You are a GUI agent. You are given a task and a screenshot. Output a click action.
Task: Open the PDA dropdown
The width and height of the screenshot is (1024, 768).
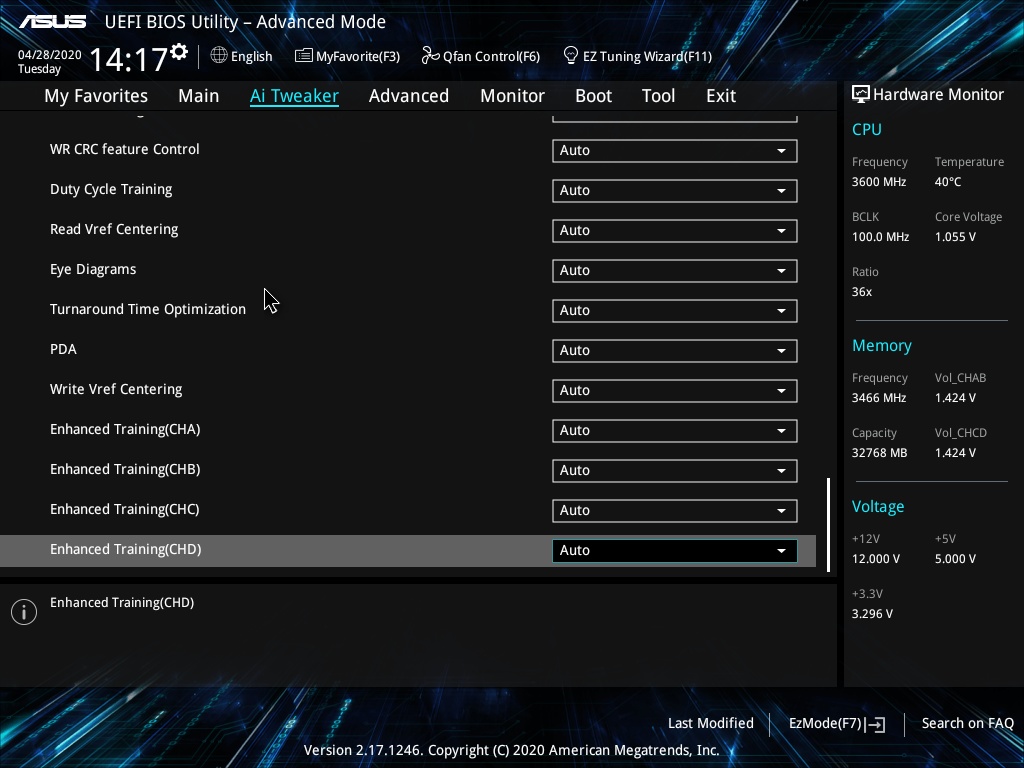click(x=675, y=351)
